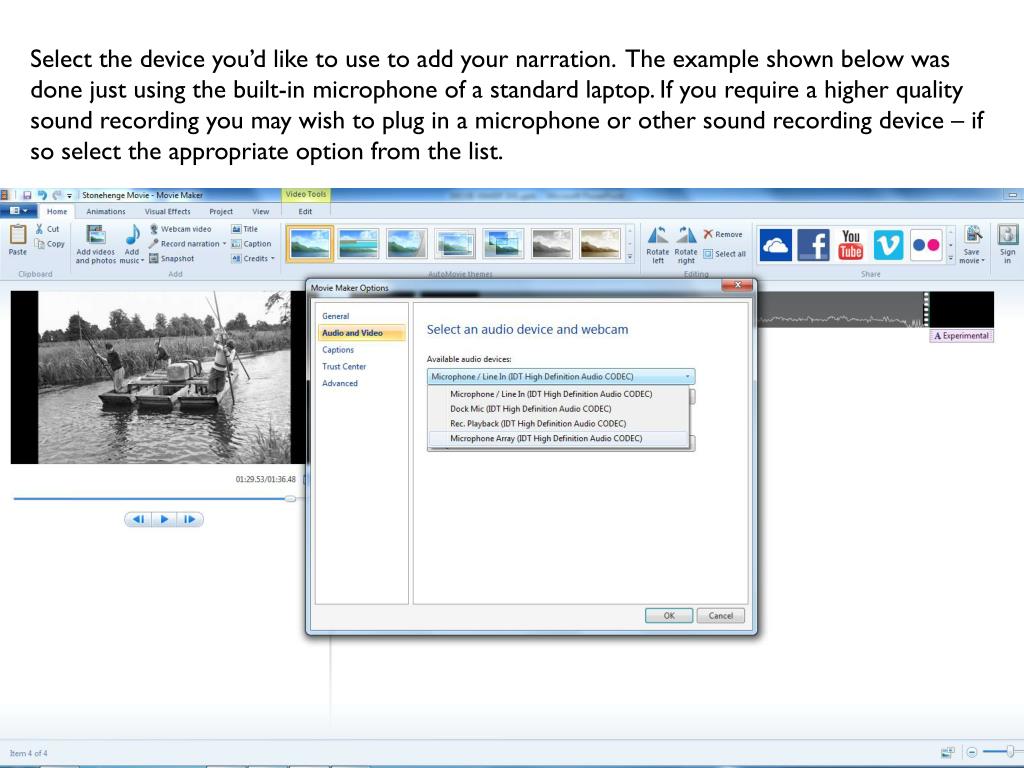Open the Video Tools Edit tab
The height and width of the screenshot is (768, 1024).
click(305, 212)
